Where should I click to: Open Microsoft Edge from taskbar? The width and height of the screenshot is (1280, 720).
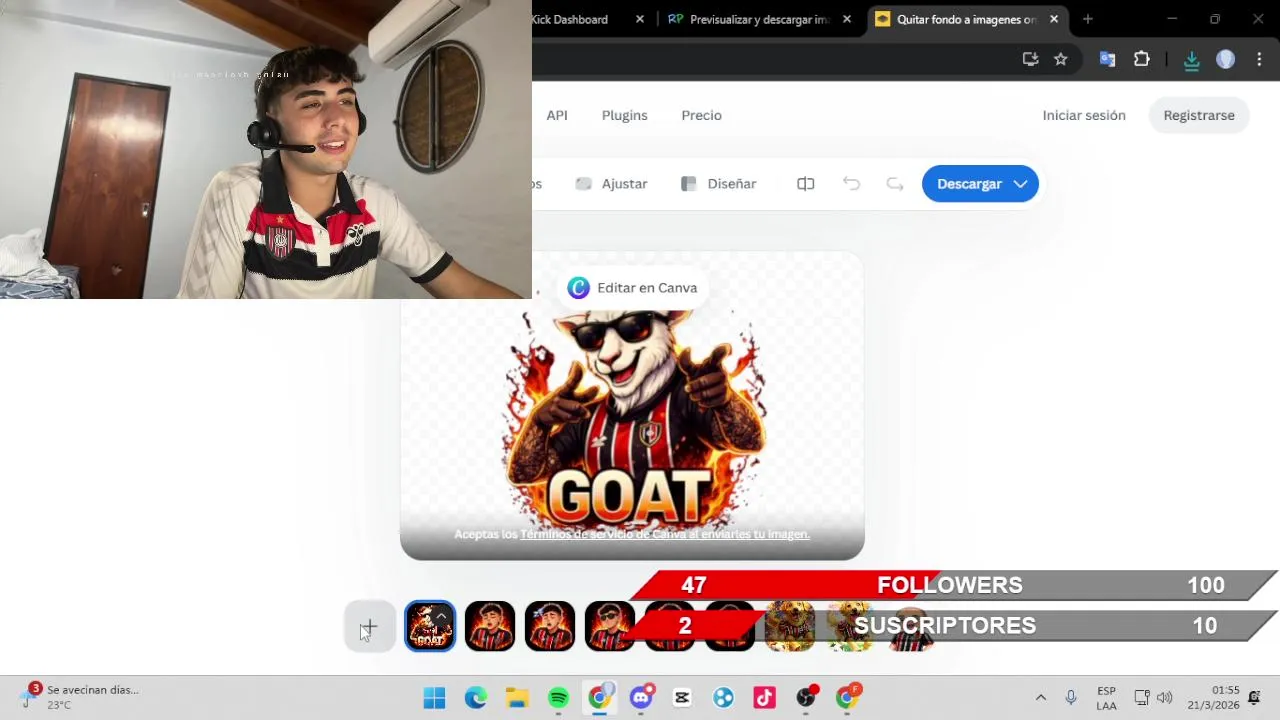(x=476, y=697)
